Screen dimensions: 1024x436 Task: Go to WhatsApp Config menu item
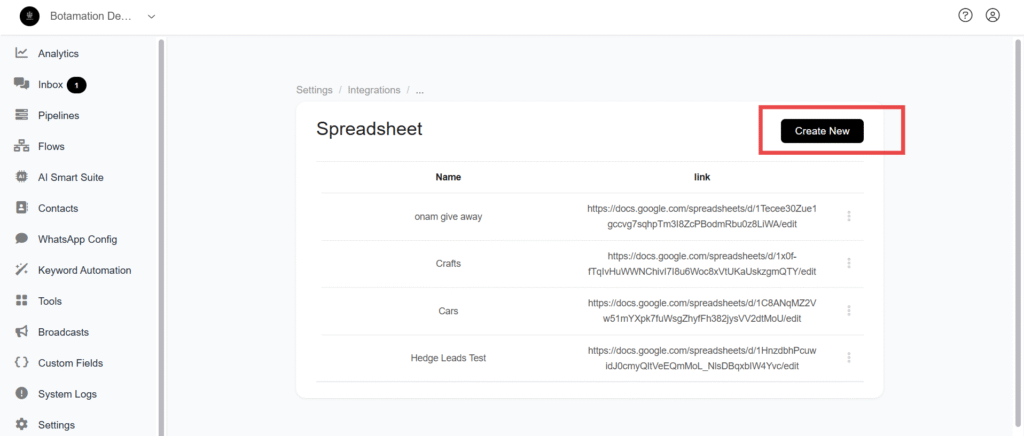click(77, 239)
